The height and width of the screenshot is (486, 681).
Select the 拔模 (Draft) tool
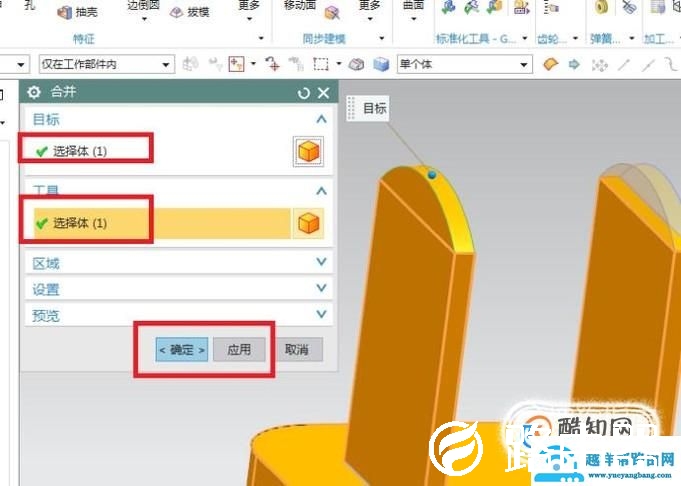pyautogui.click(x=177, y=12)
